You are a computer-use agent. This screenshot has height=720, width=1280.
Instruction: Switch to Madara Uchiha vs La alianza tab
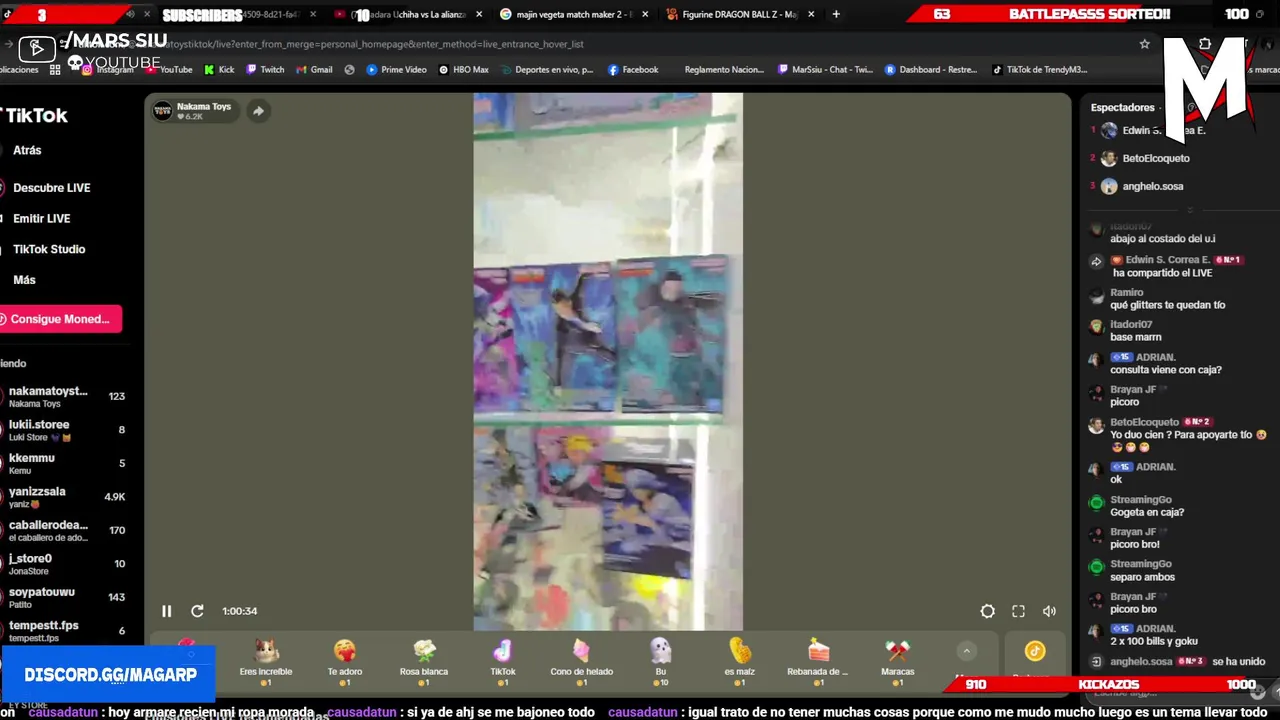coord(408,14)
